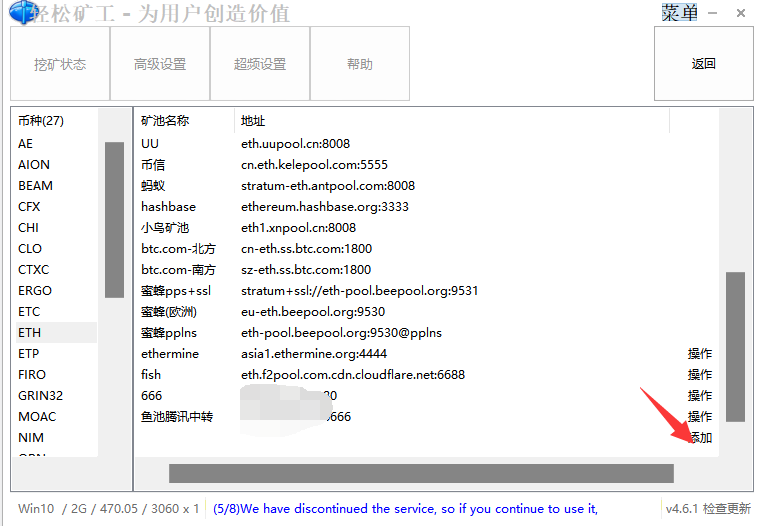Click 添加 to add a pool
758x526 pixels.
click(700, 438)
